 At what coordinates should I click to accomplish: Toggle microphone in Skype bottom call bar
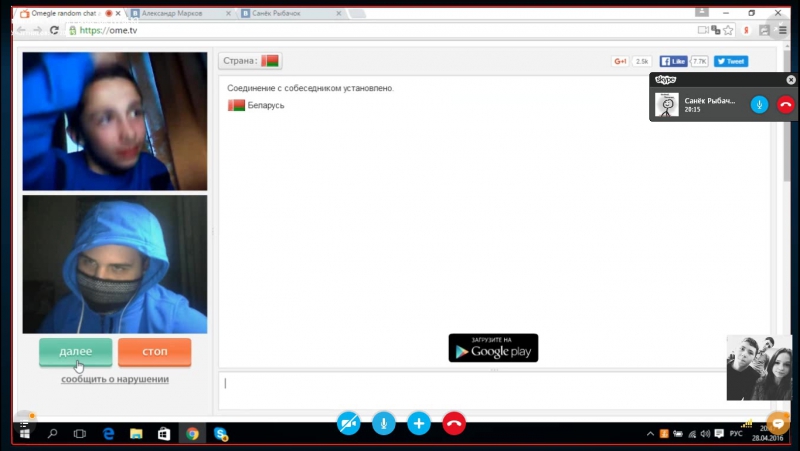(384, 423)
